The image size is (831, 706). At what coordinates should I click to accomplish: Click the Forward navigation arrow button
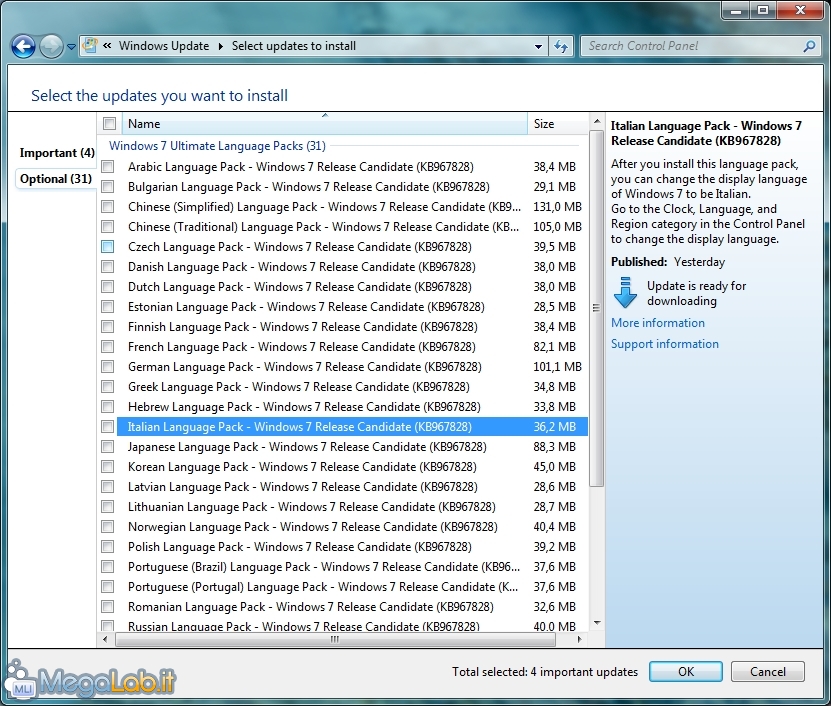(51, 46)
